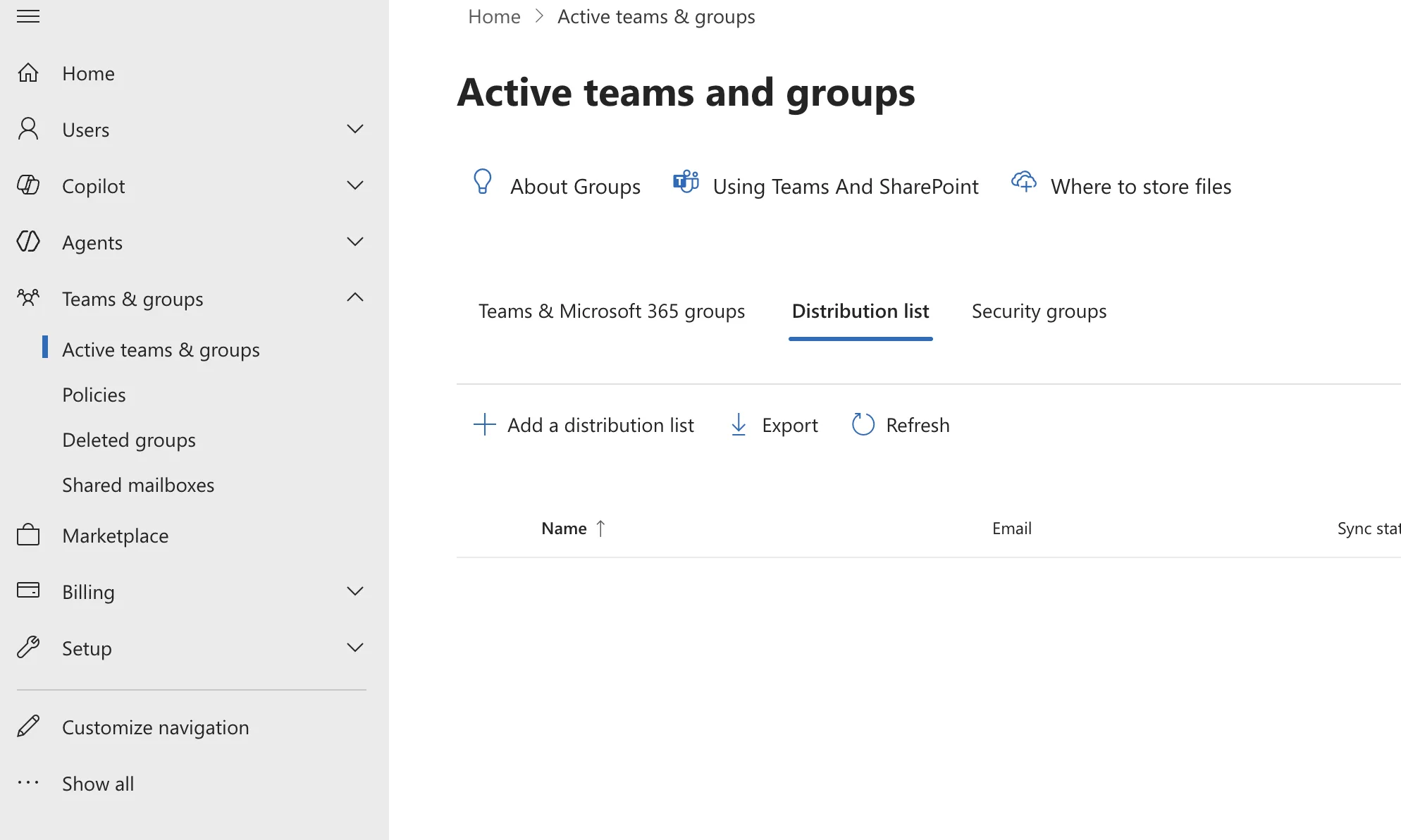Select the Distribution list tab
This screenshot has height=840, width=1401.
point(860,311)
